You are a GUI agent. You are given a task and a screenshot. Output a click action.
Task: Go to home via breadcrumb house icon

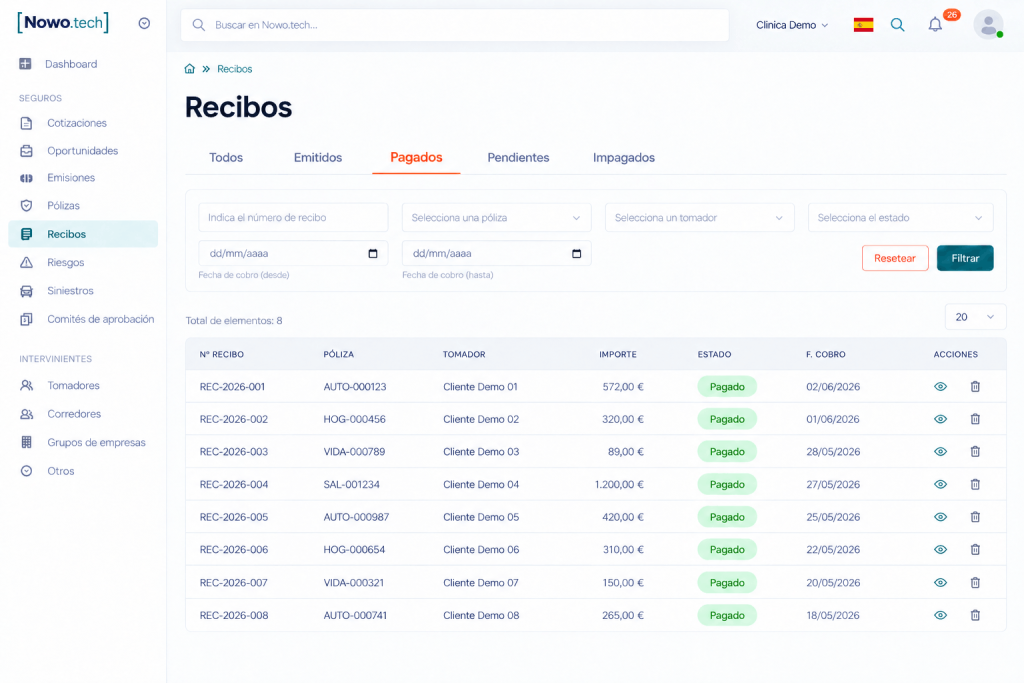(189, 69)
